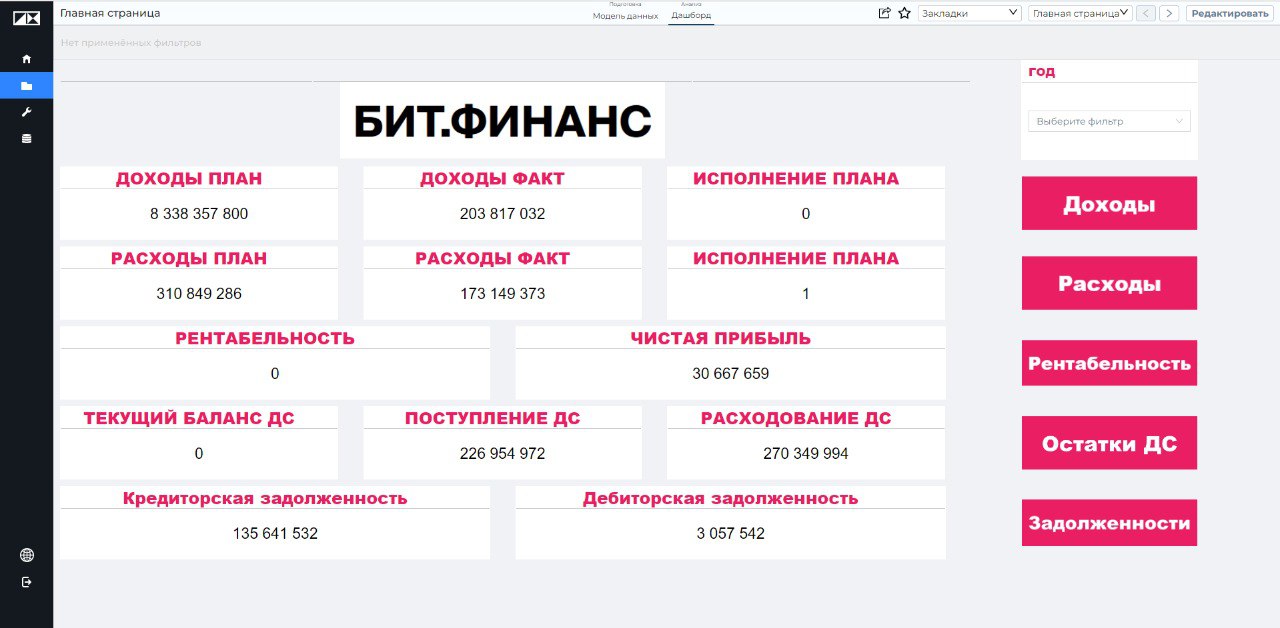
Task: Open the Закладки dropdown
Action: coord(969,13)
